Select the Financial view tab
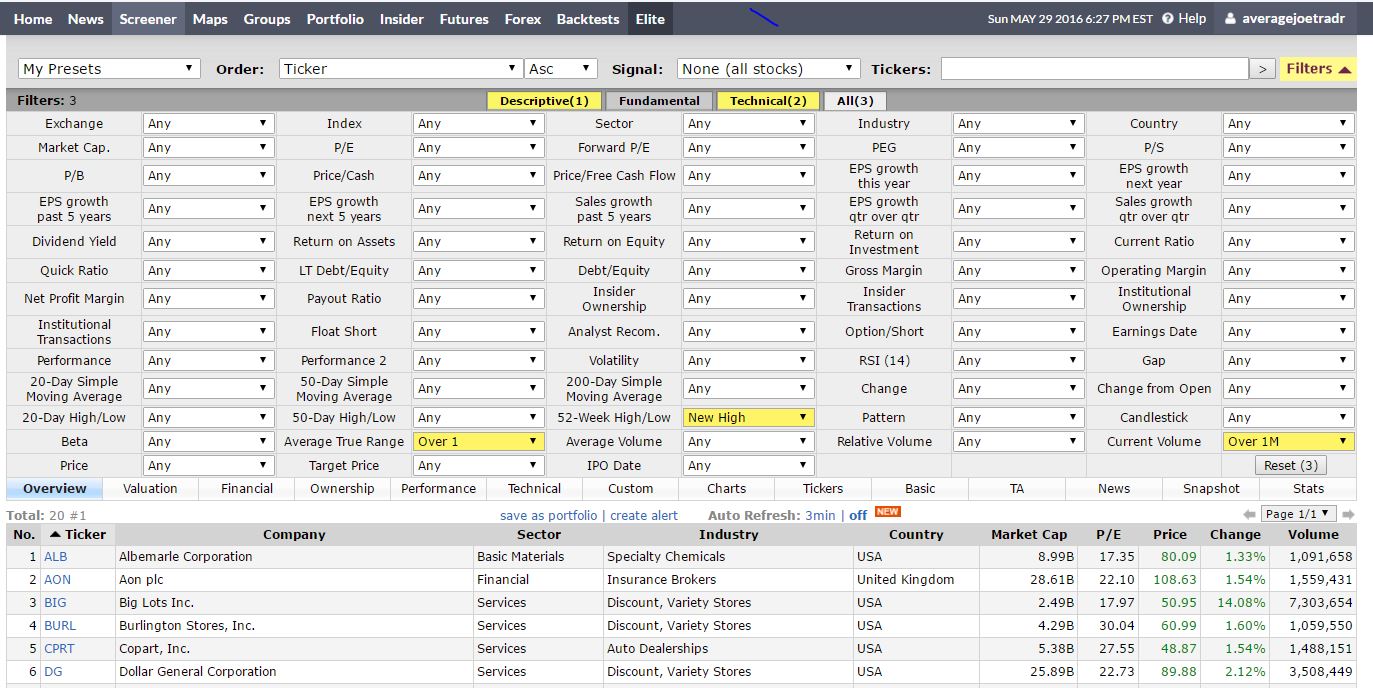 [247, 489]
